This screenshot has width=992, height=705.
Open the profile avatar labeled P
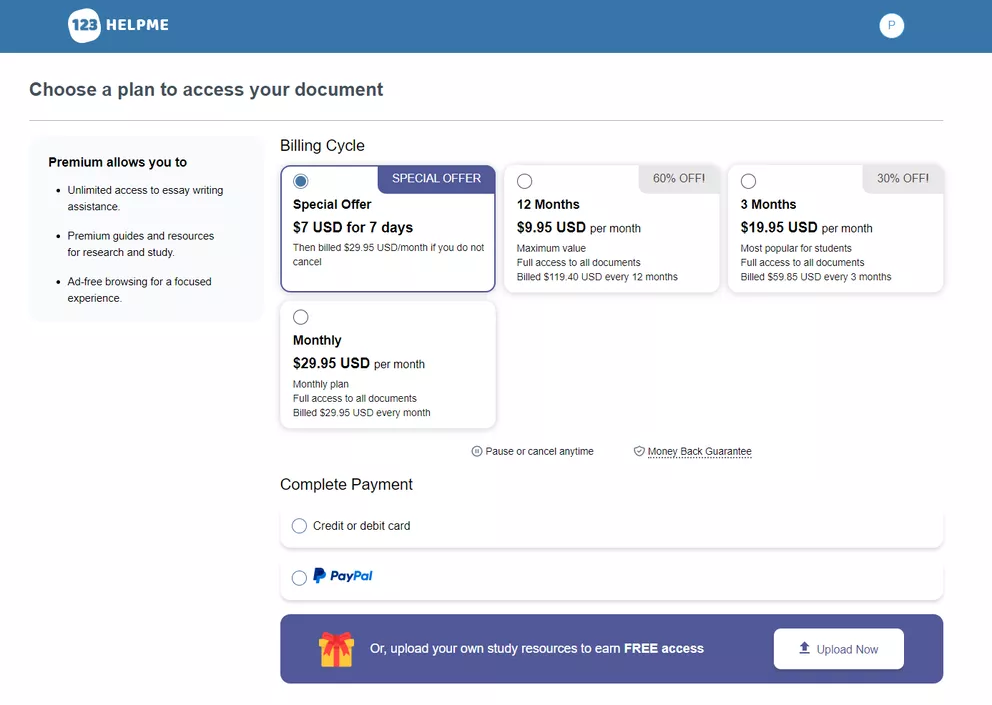tap(891, 25)
